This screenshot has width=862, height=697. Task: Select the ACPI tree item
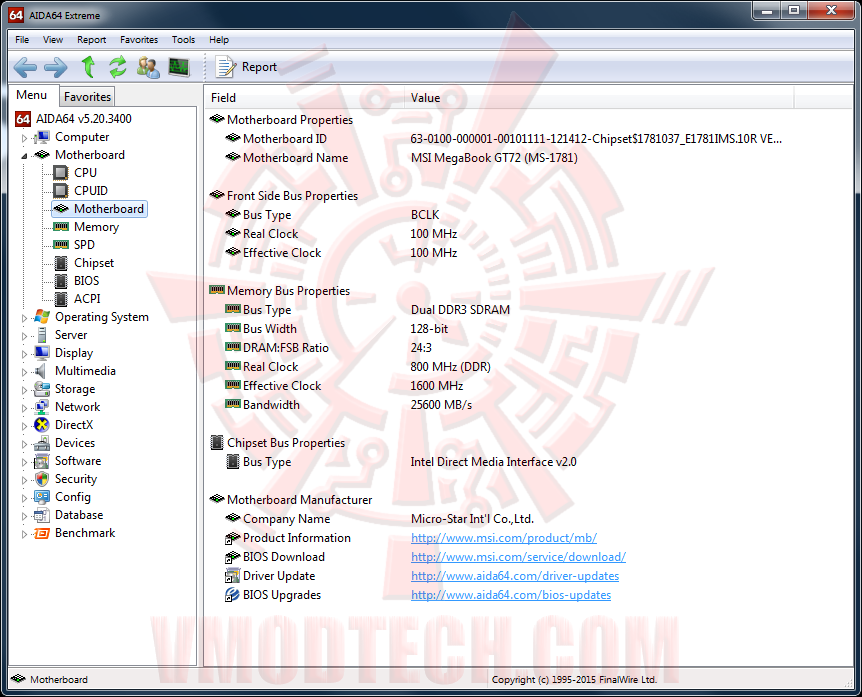point(87,299)
